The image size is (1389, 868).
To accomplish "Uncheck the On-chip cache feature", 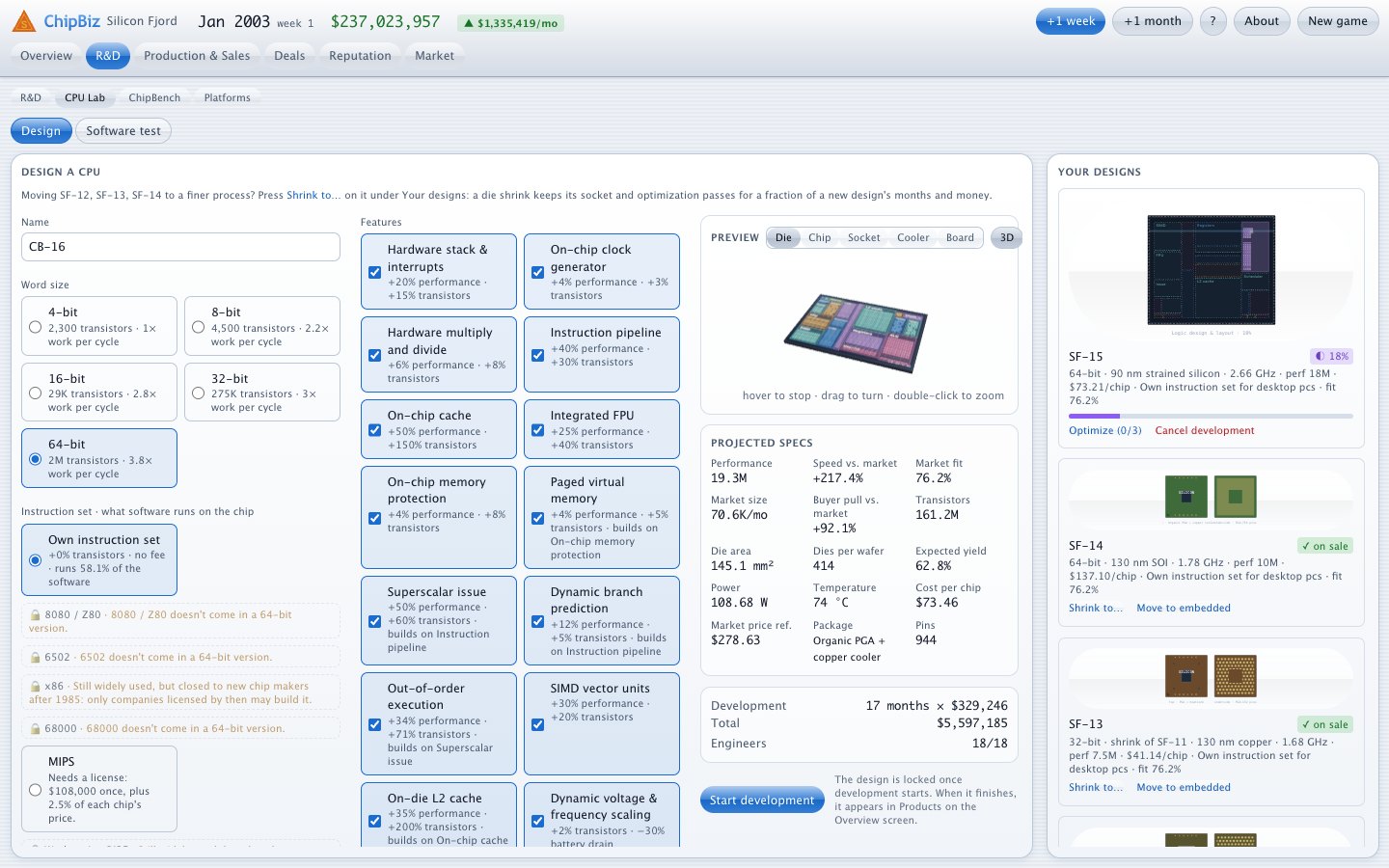I will tap(374, 430).
